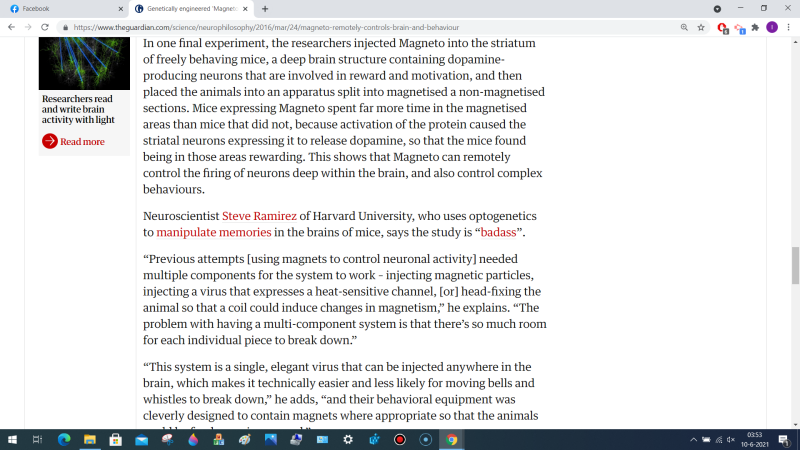Open Task View from the taskbar

(x=37, y=440)
